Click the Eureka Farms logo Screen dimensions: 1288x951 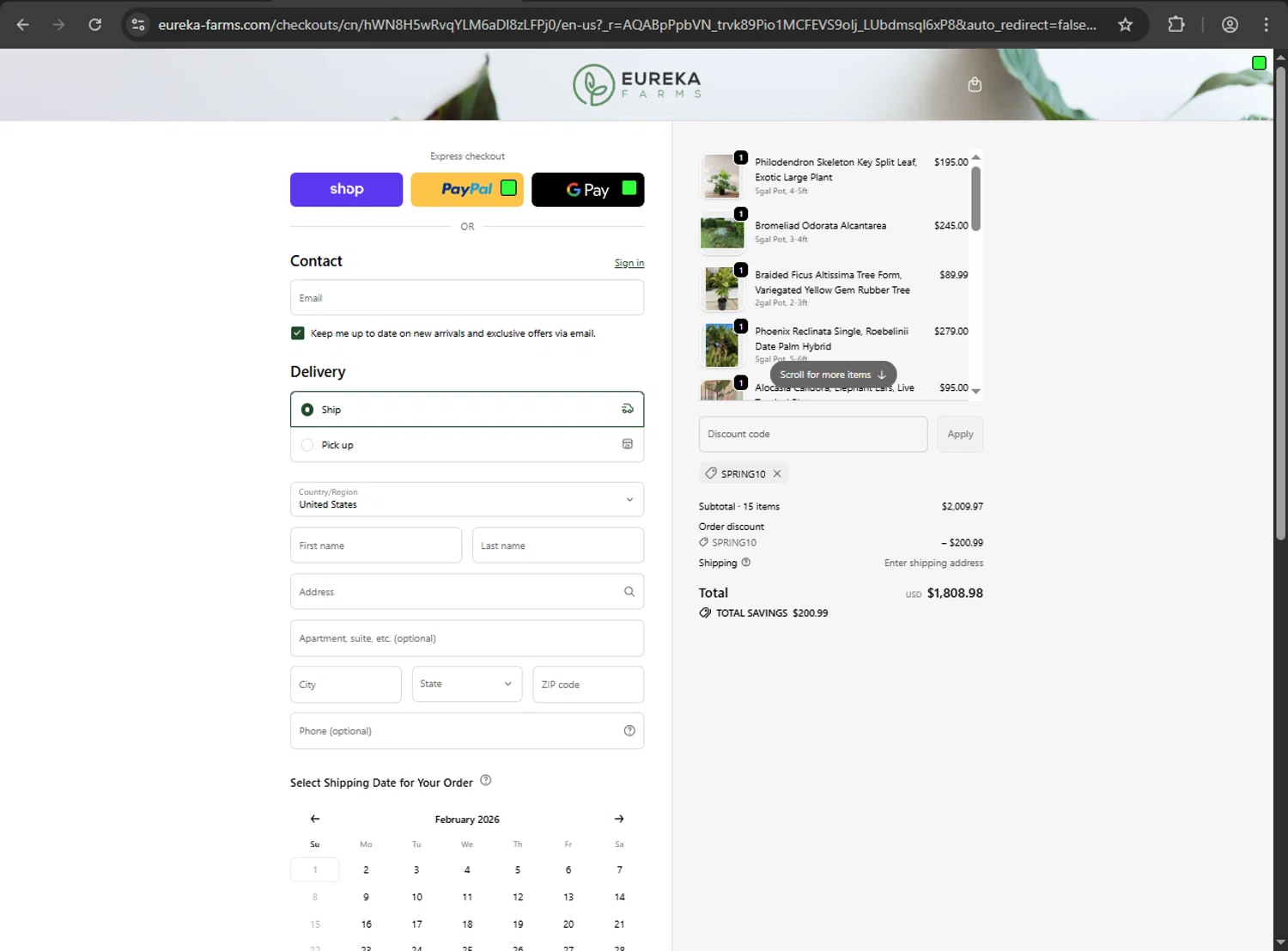click(637, 84)
